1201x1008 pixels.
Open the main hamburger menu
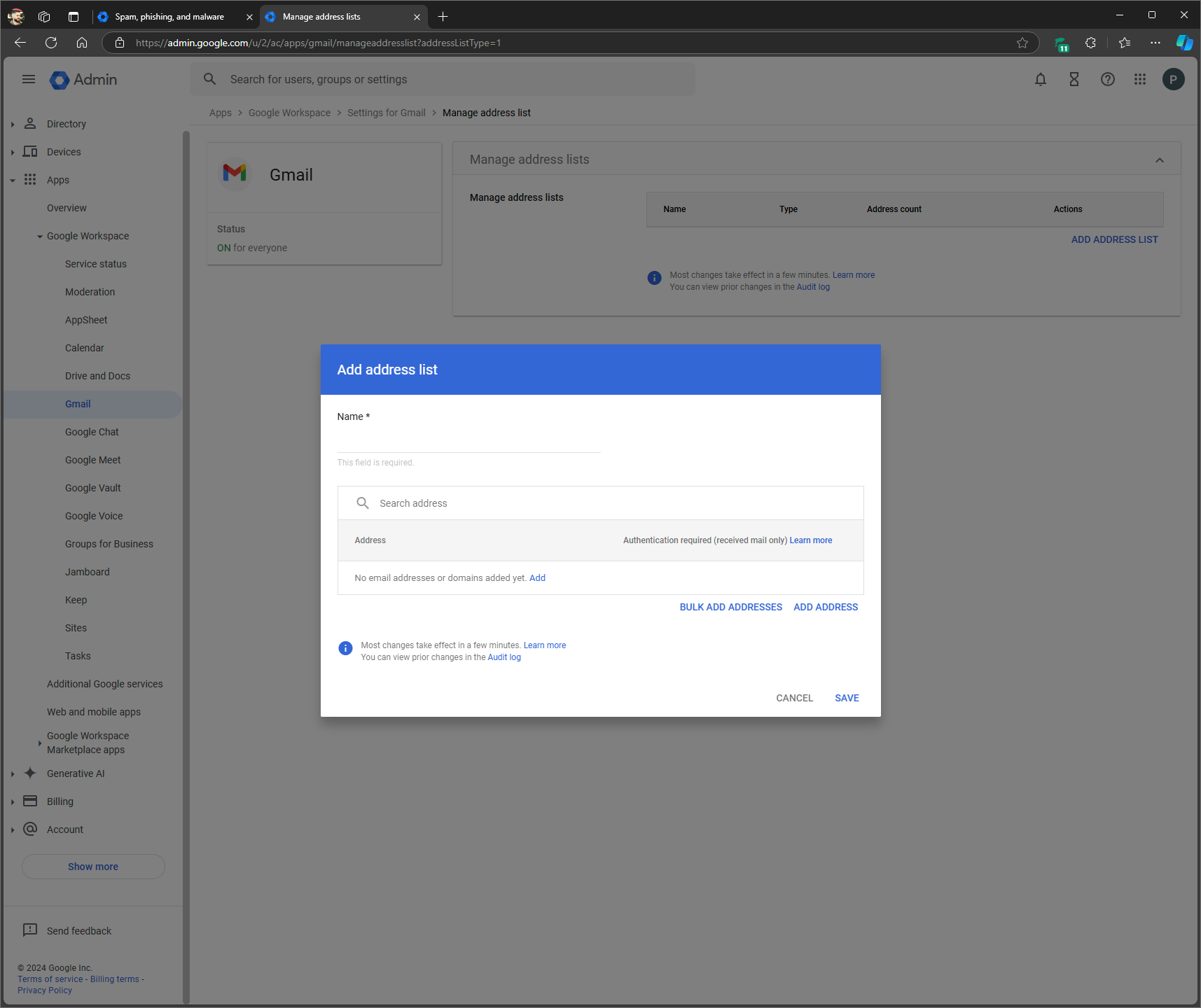[29, 79]
